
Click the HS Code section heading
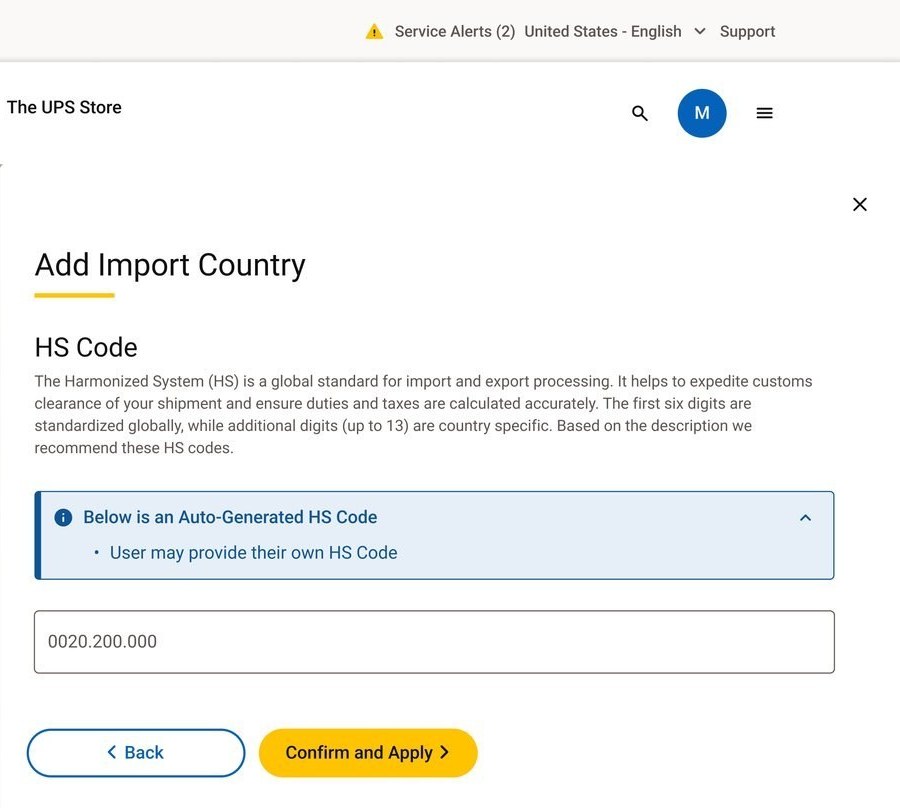coord(86,348)
